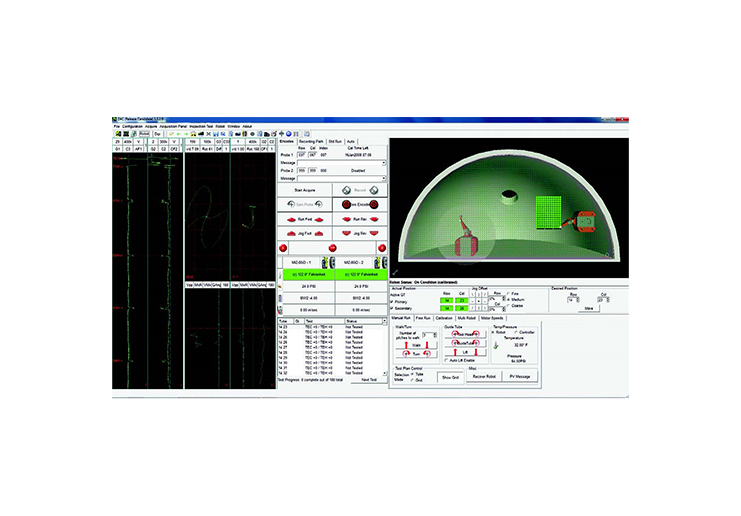The height and width of the screenshot is (516, 741).
Task: Click the Turn button
Action: 416,354
